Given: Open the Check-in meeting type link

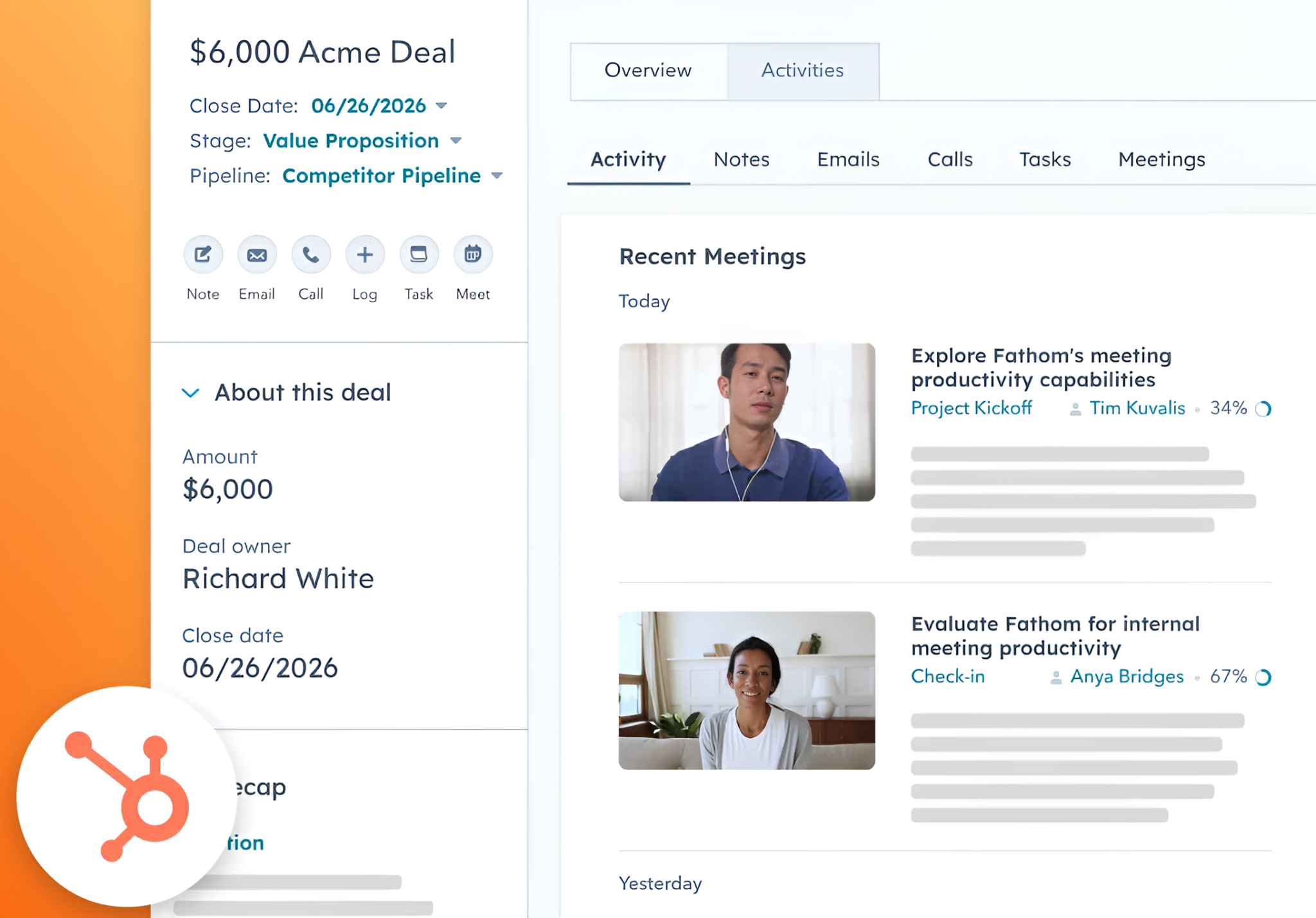Looking at the screenshot, I should pos(948,676).
